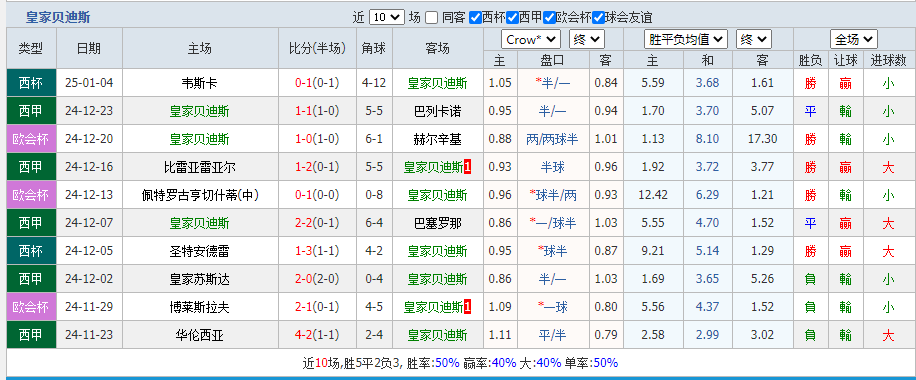The image size is (916, 380).
Task: Click the 两/两球半 handicap cell
Action: click(x=553, y=139)
